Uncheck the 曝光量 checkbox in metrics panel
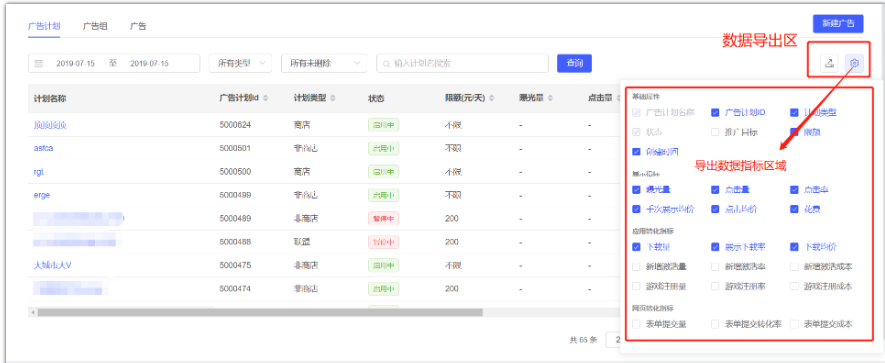The image size is (885, 363). 637,190
